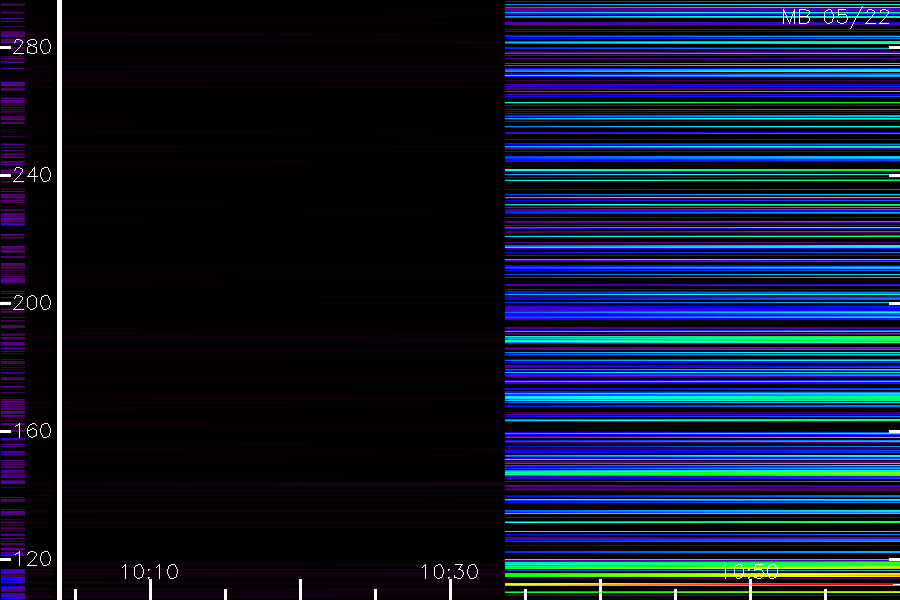Image resolution: width=900 pixels, height=600 pixels.
Task: Click the tick mark below 10:30
Action: [450, 590]
